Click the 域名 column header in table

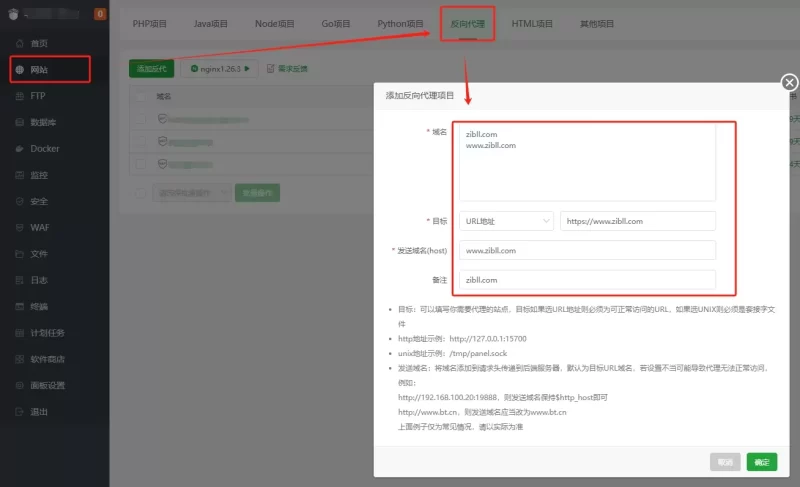[x=164, y=96]
